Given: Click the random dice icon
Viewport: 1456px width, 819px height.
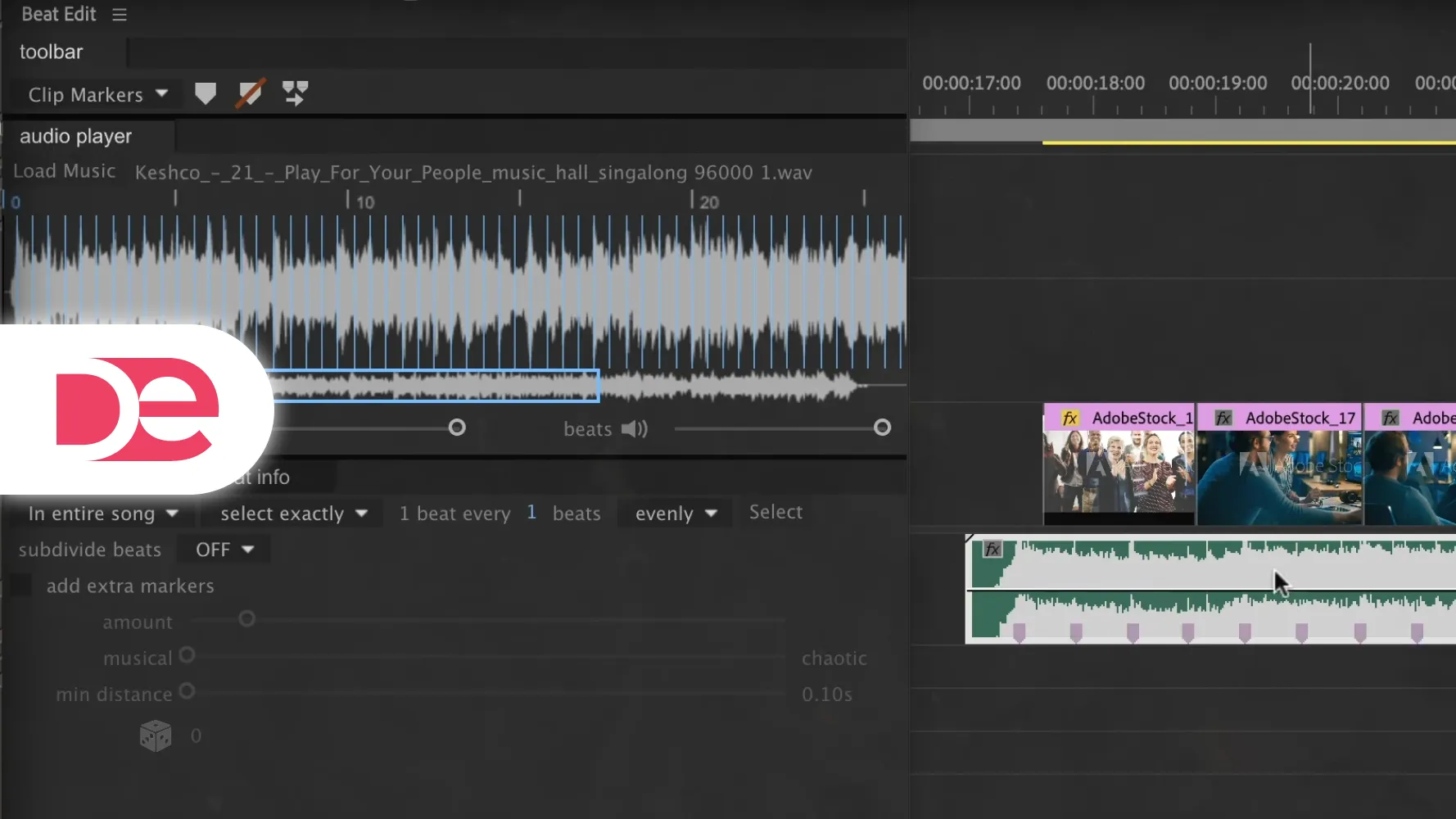Looking at the screenshot, I should point(156,735).
